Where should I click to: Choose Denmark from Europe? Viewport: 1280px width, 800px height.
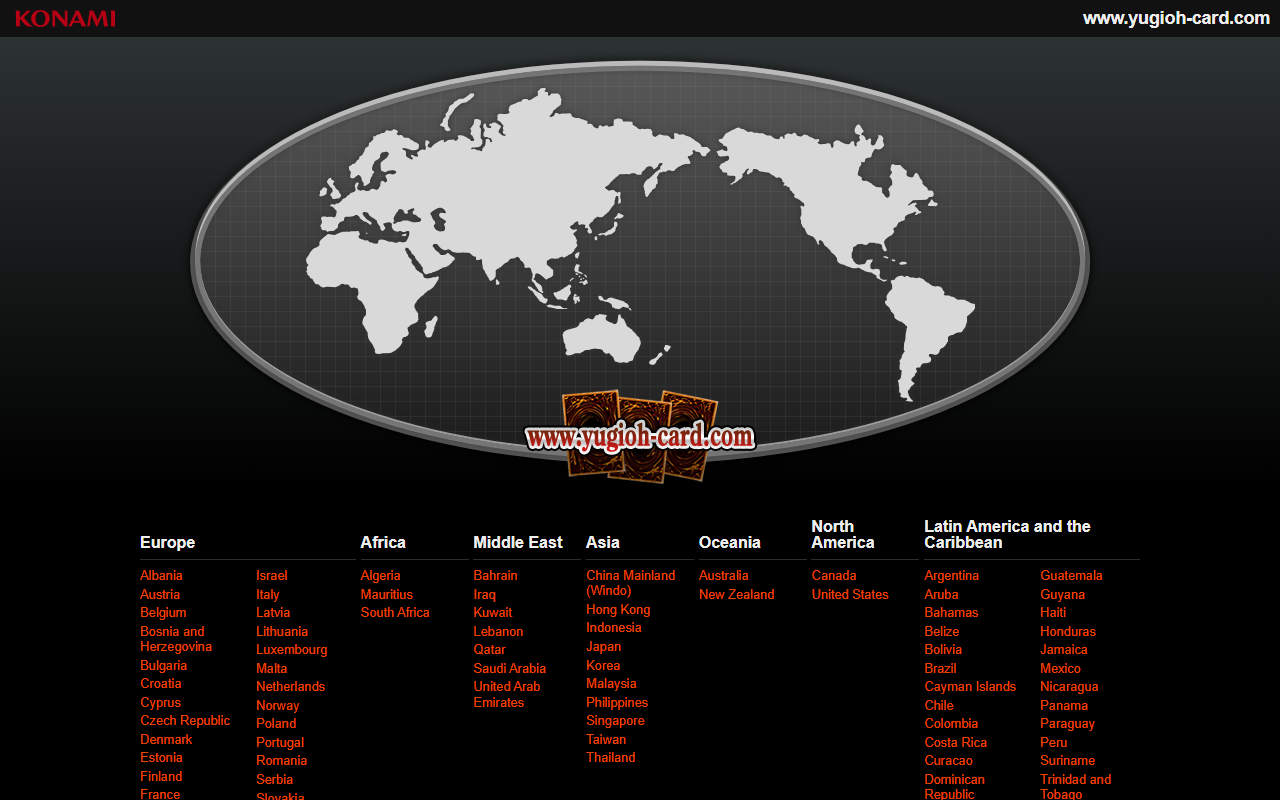click(x=166, y=739)
